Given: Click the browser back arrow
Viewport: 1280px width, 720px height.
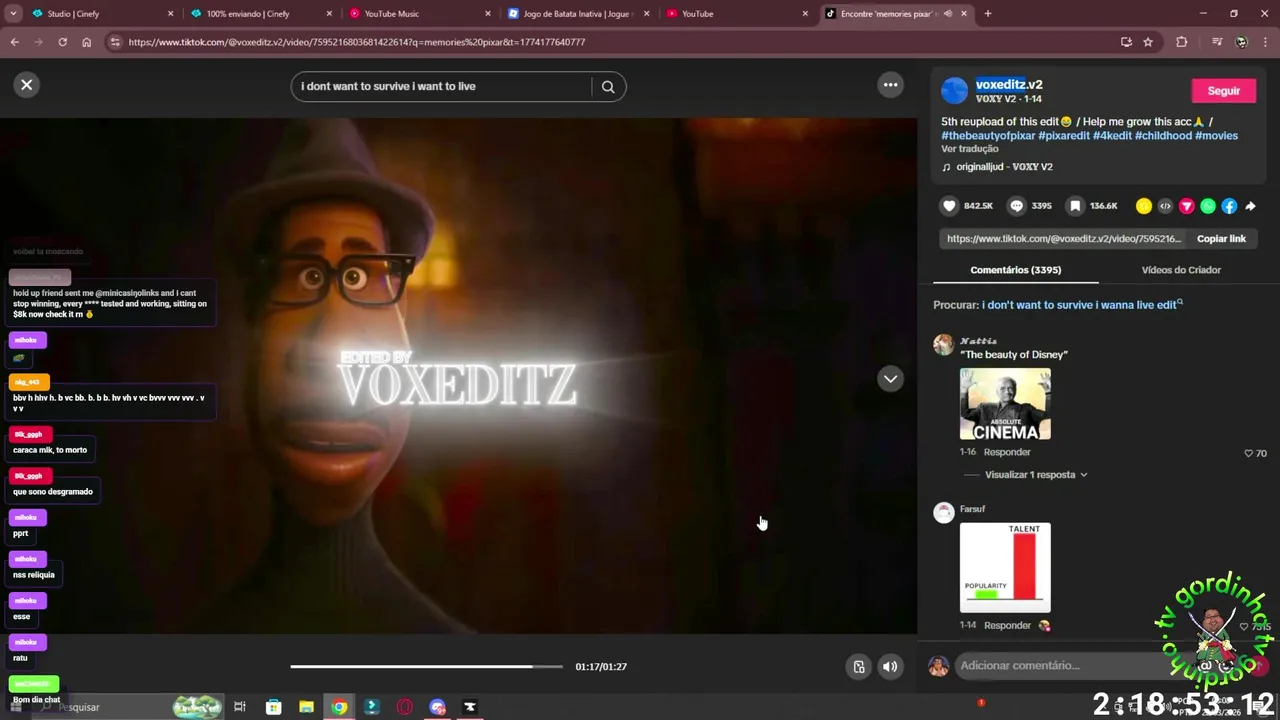Looking at the screenshot, I should 14,42.
